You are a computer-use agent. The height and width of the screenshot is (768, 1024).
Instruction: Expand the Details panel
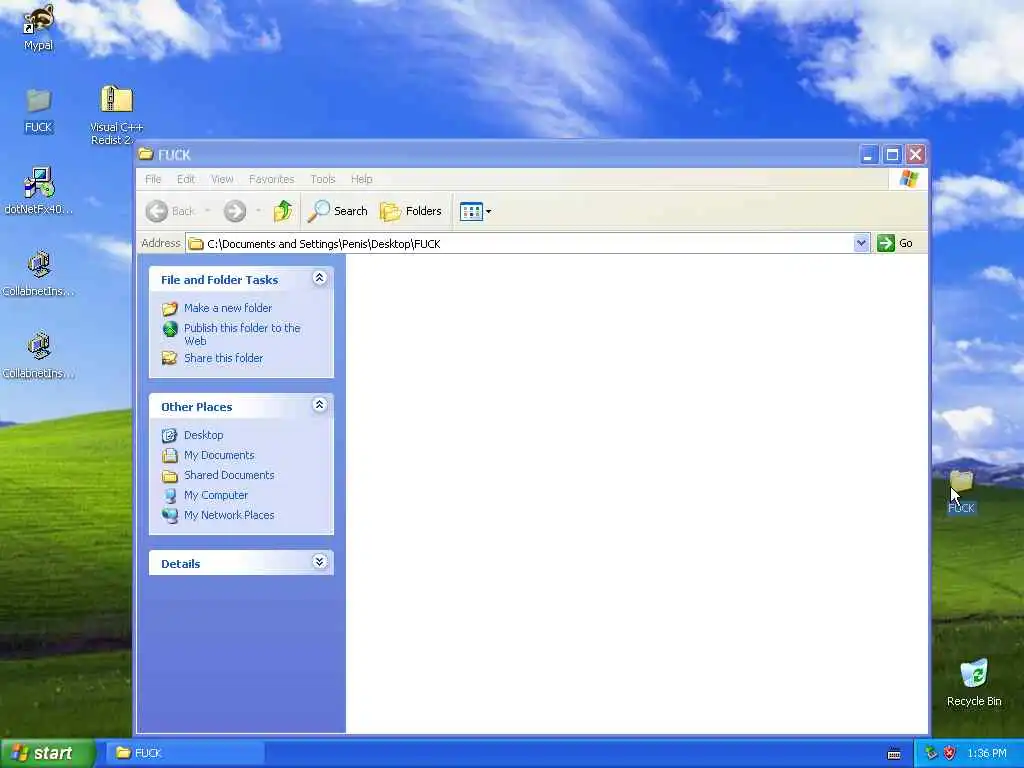click(x=319, y=562)
